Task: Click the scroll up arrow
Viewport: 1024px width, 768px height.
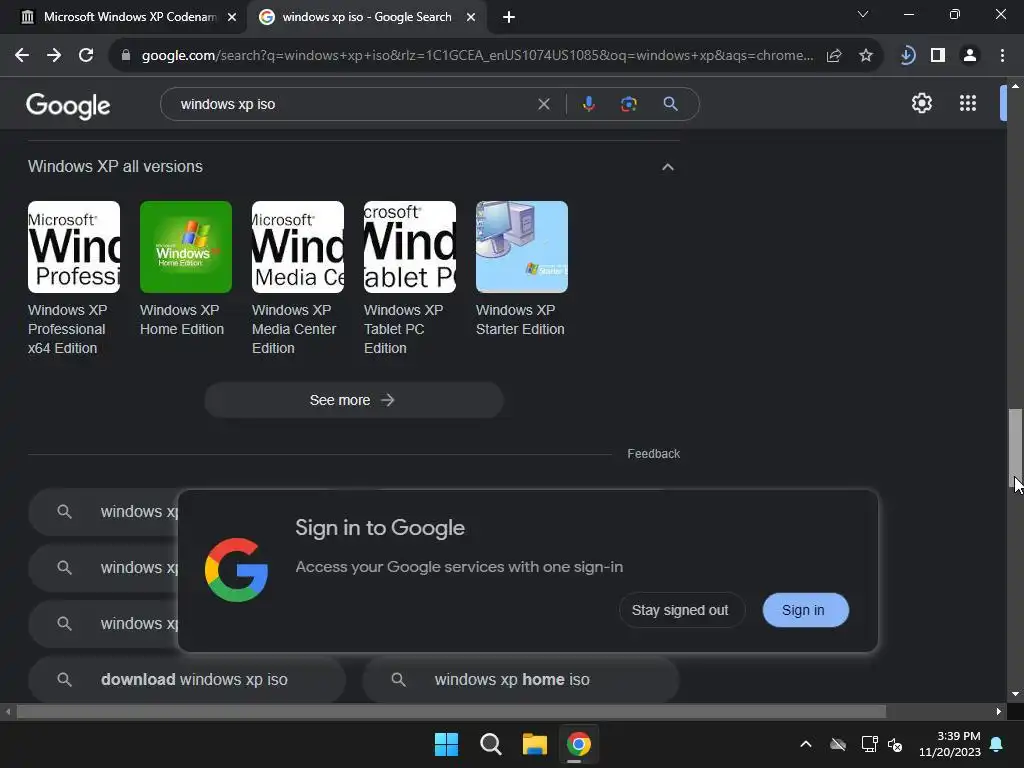Action: [x=1015, y=86]
